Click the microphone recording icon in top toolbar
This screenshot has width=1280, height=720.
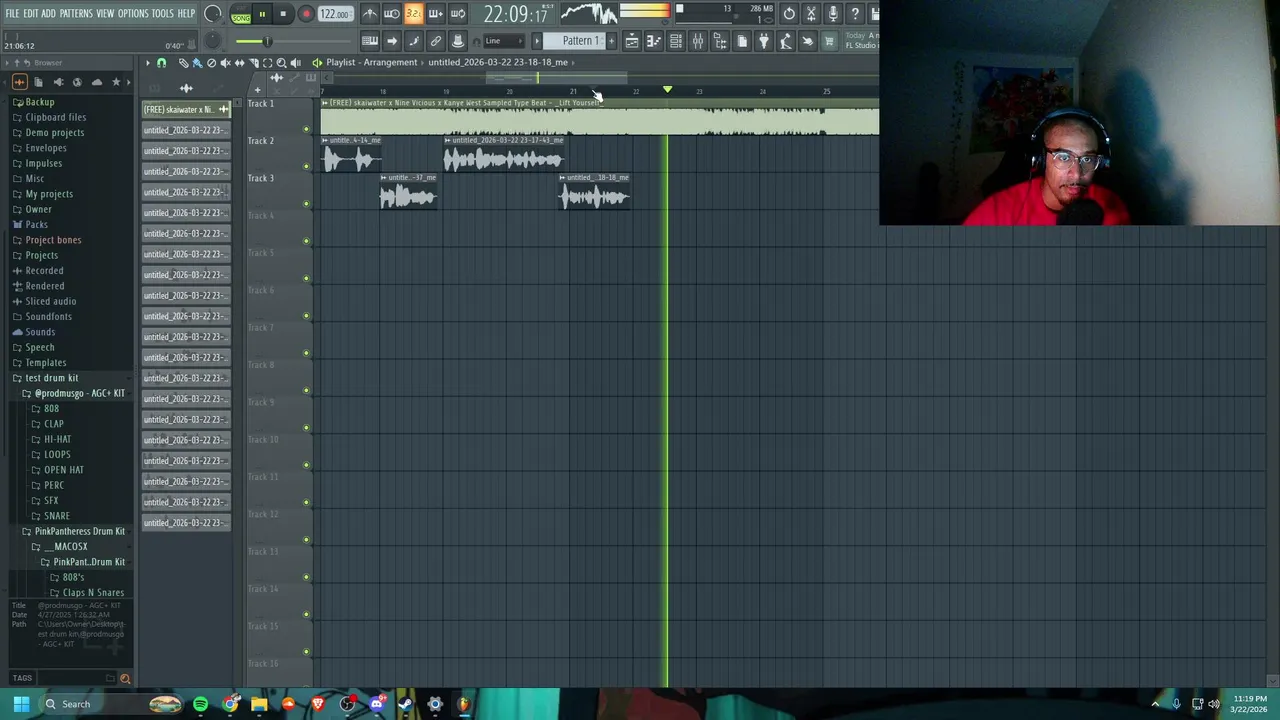tap(833, 14)
